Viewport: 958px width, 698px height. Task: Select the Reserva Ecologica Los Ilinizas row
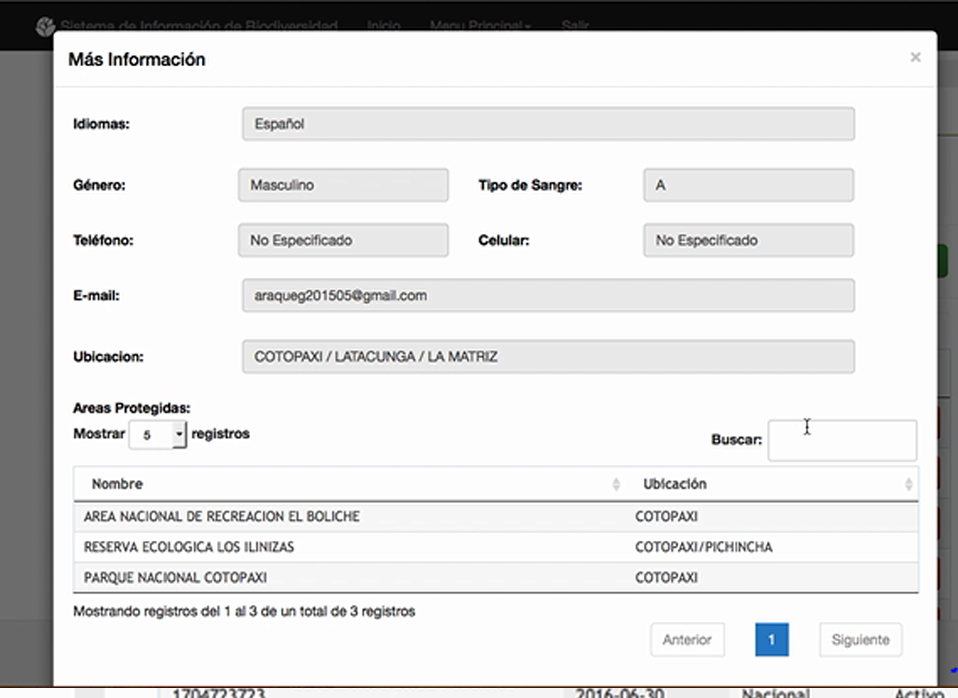coord(495,547)
